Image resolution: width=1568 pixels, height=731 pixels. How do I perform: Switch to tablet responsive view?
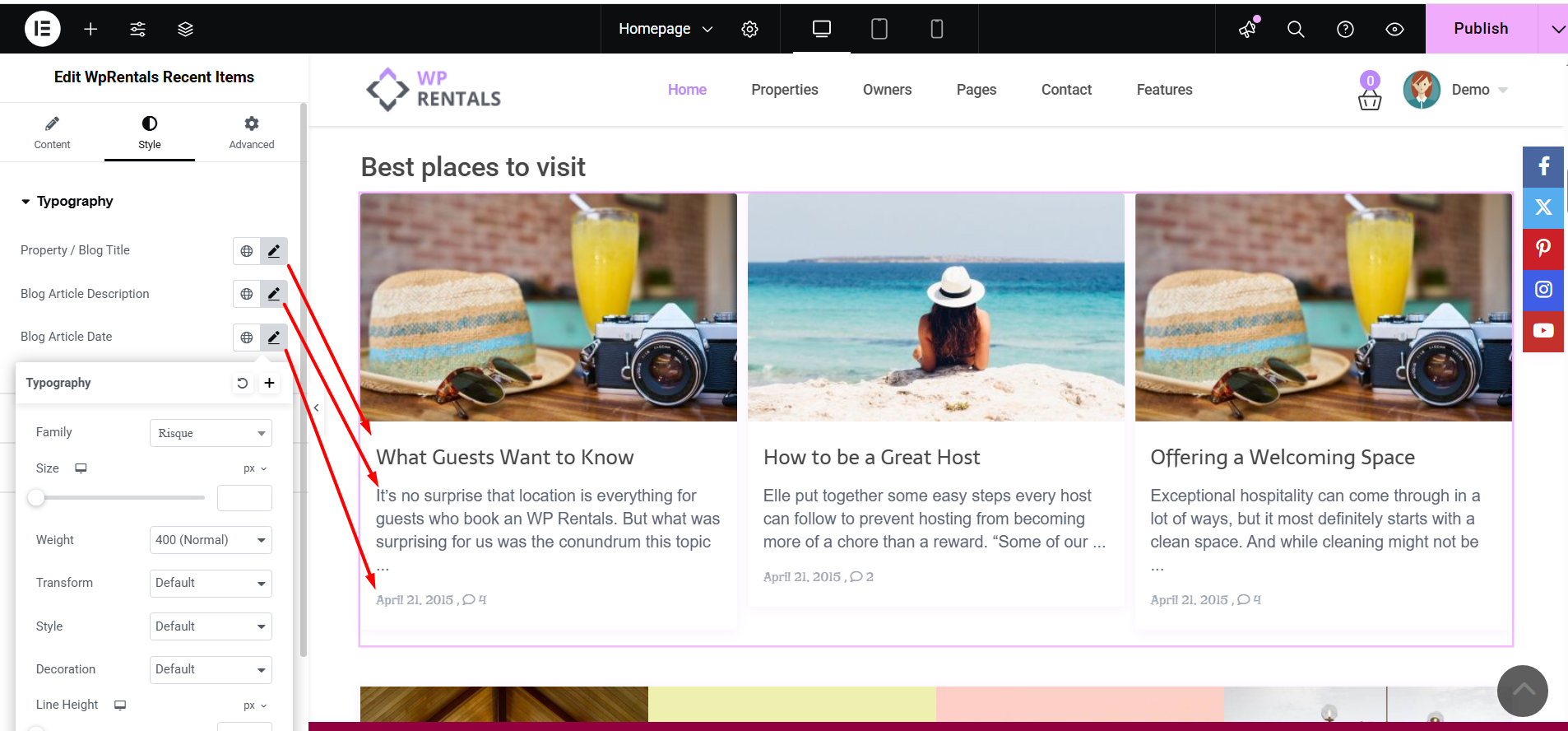pos(879,29)
